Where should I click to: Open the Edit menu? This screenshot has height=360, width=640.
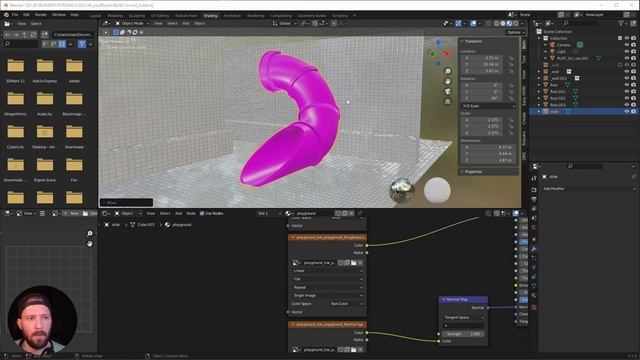pyautogui.click(x=26, y=15)
